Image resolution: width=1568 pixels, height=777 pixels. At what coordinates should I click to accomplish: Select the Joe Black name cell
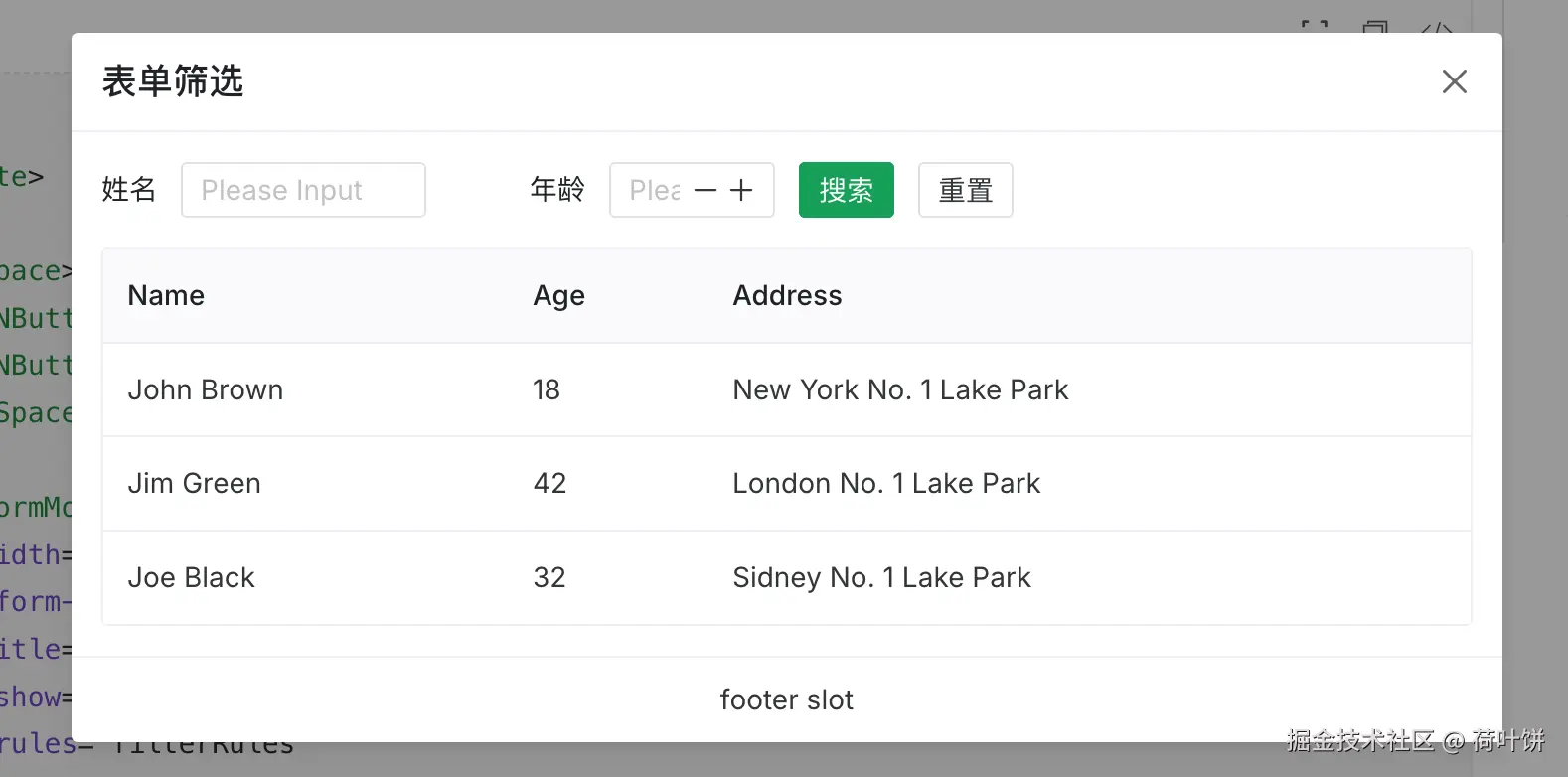tap(192, 577)
